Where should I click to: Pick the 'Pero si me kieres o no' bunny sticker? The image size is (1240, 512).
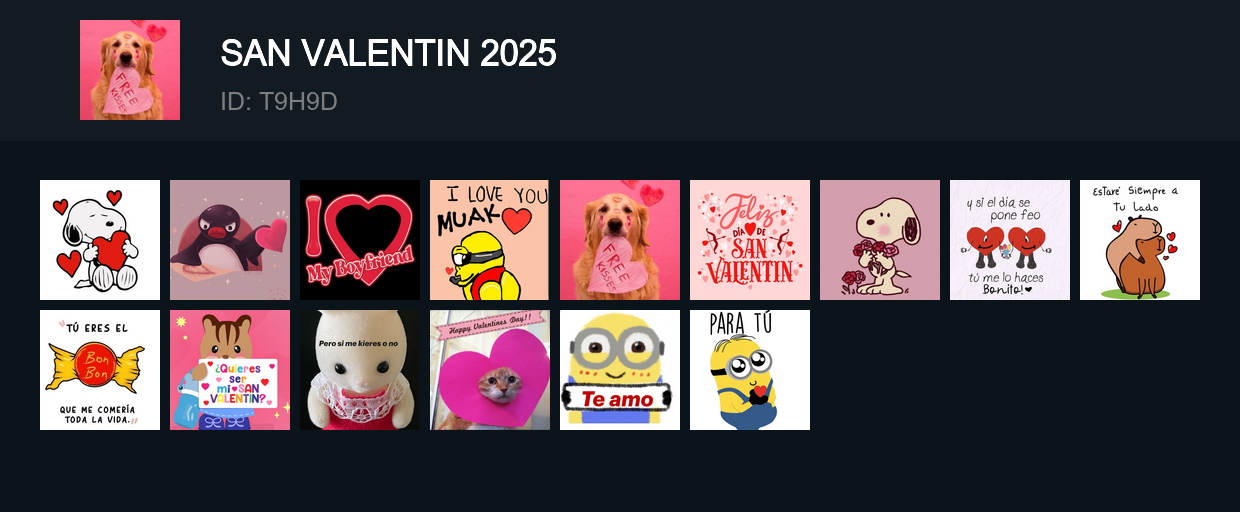click(x=360, y=370)
